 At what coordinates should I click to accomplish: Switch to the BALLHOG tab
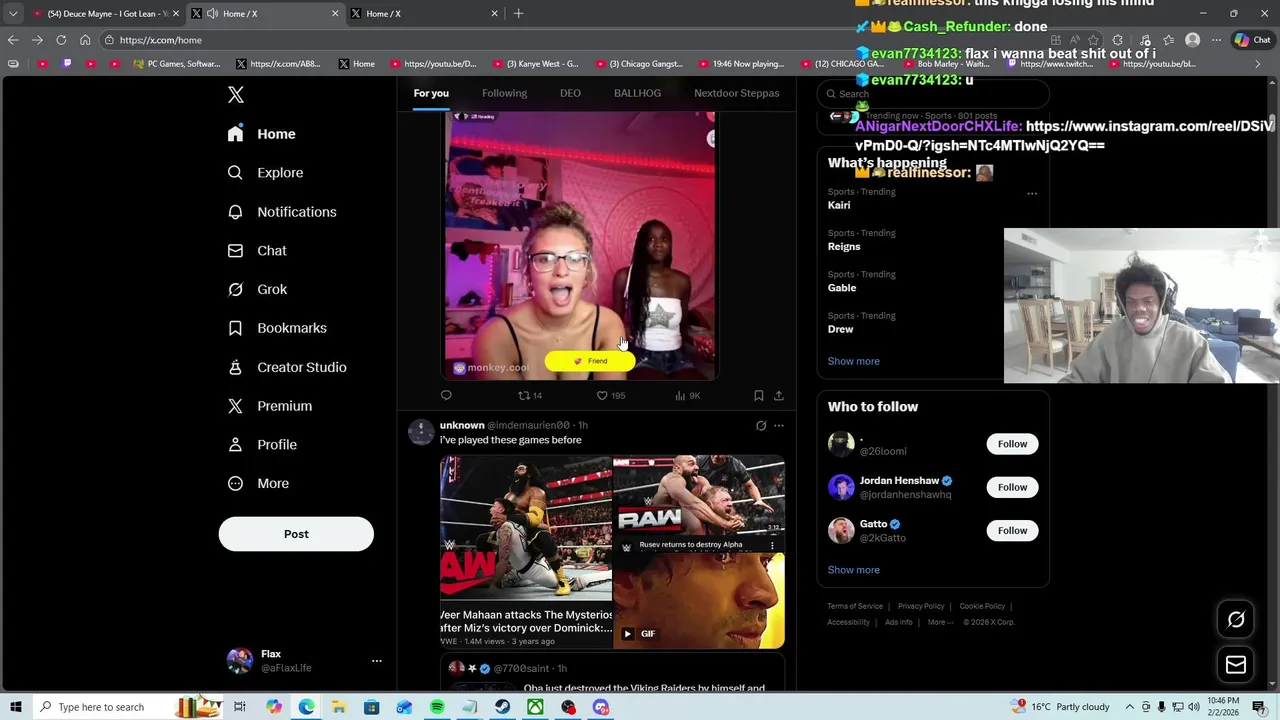click(x=637, y=93)
